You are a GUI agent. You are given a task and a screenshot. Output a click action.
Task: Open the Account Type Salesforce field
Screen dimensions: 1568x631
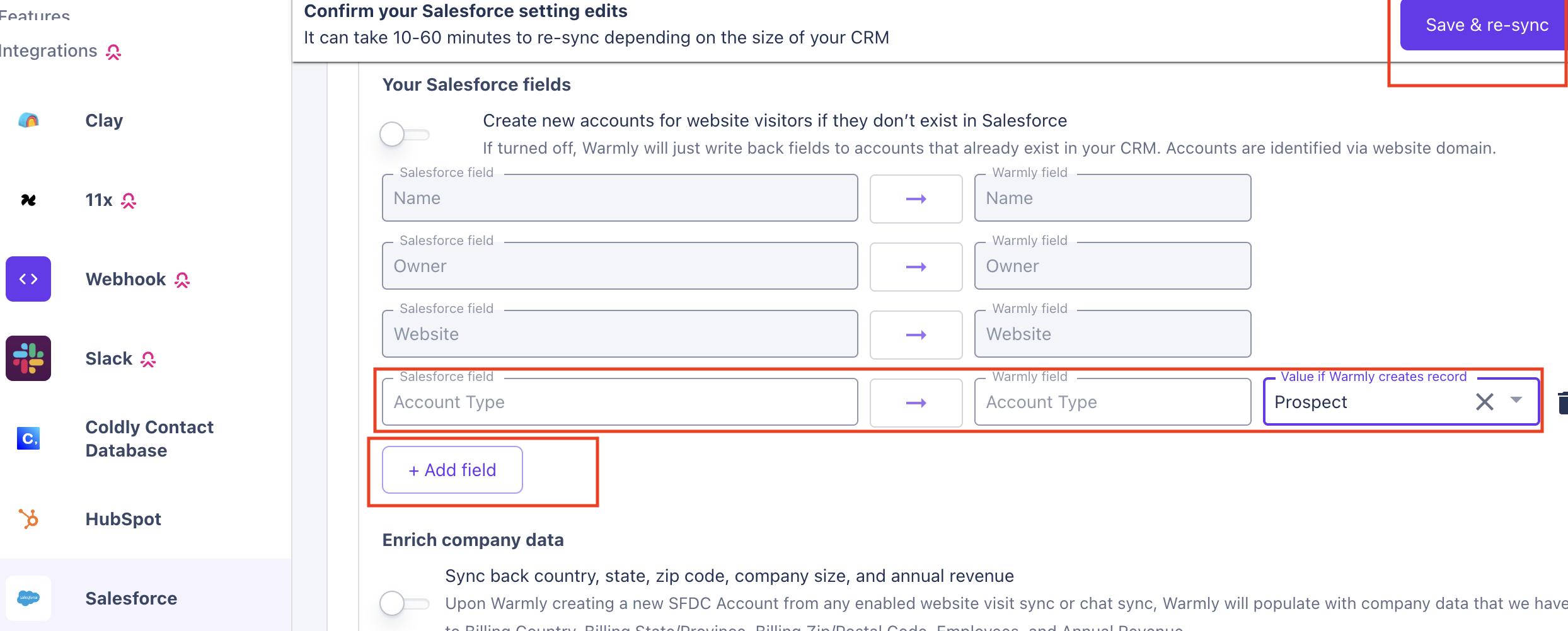click(620, 402)
